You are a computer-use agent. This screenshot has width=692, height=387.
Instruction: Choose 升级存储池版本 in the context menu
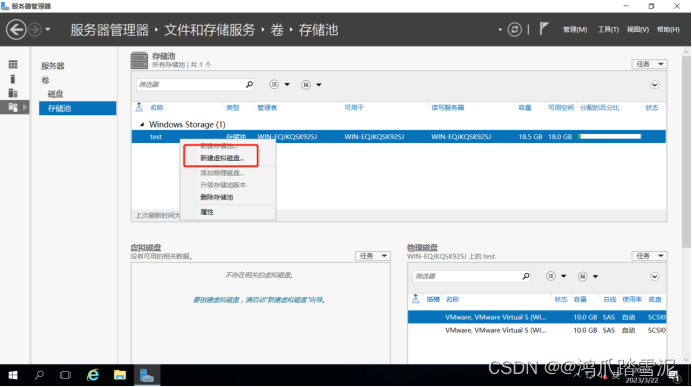223,185
